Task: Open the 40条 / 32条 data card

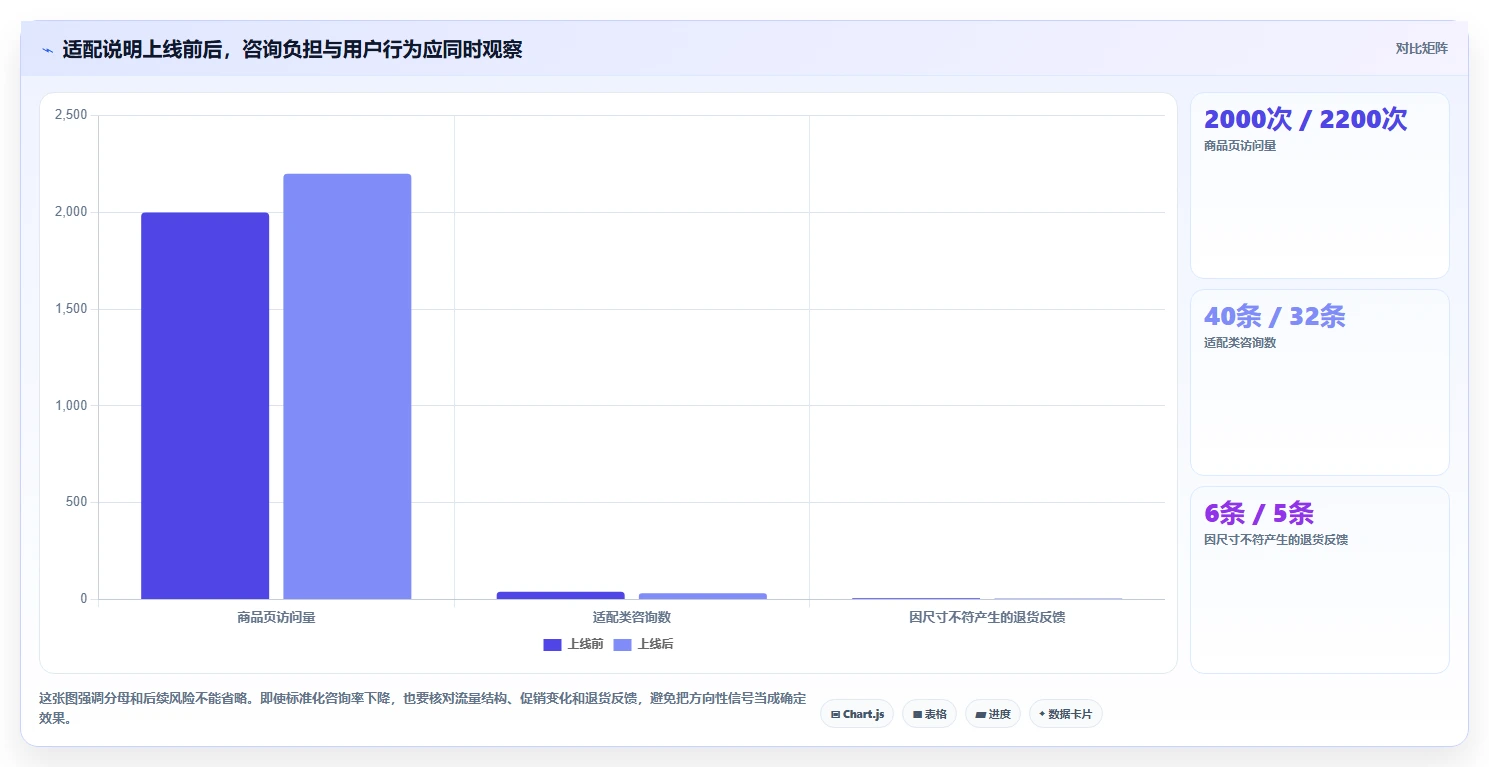Action: 1319,382
